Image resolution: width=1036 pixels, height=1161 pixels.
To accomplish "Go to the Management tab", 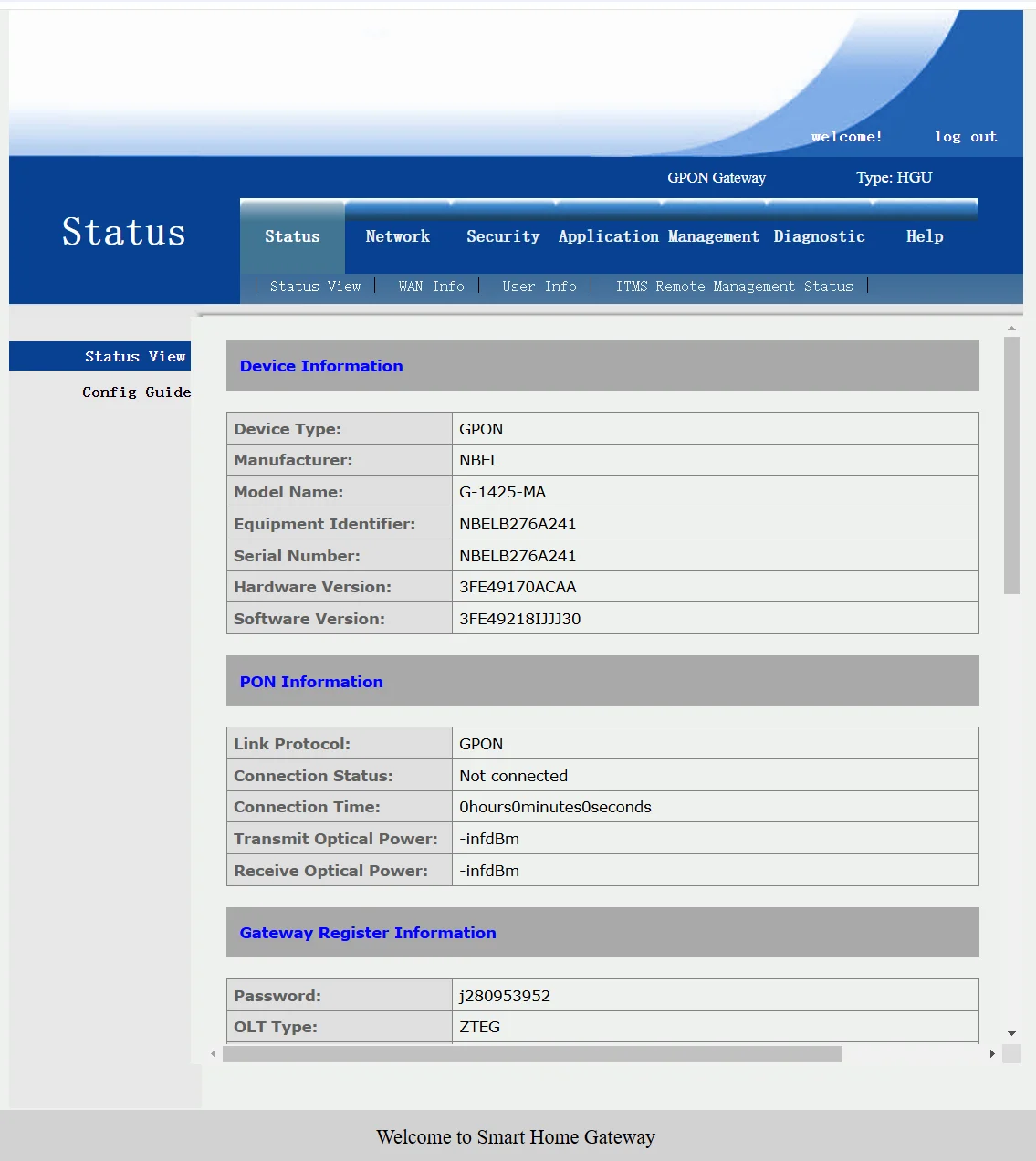I will pyautogui.click(x=713, y=236).
